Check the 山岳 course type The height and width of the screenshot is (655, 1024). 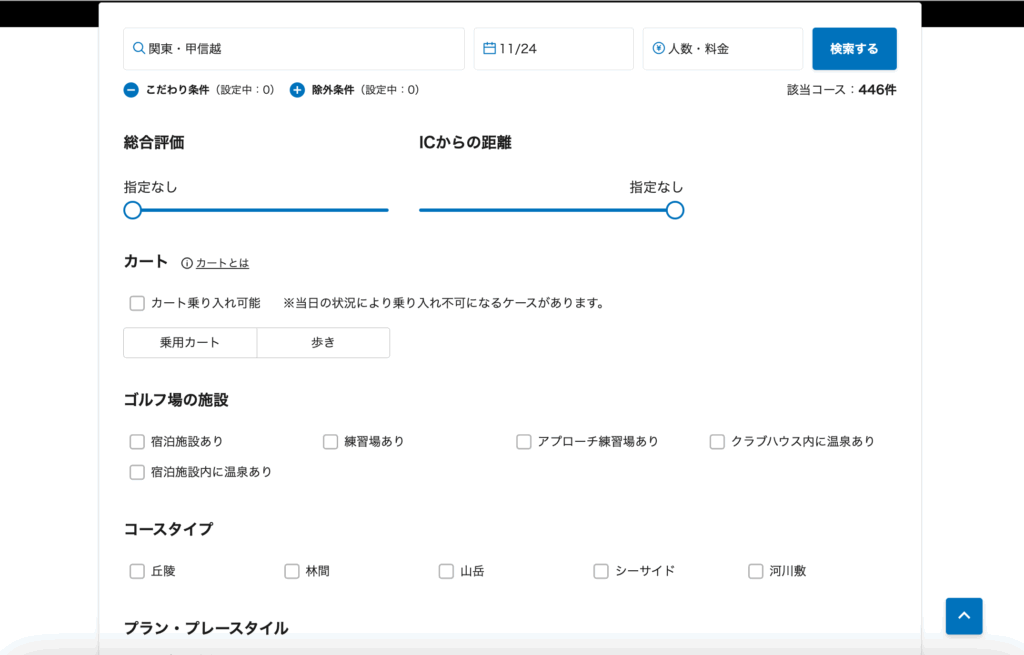click(446, 570)
